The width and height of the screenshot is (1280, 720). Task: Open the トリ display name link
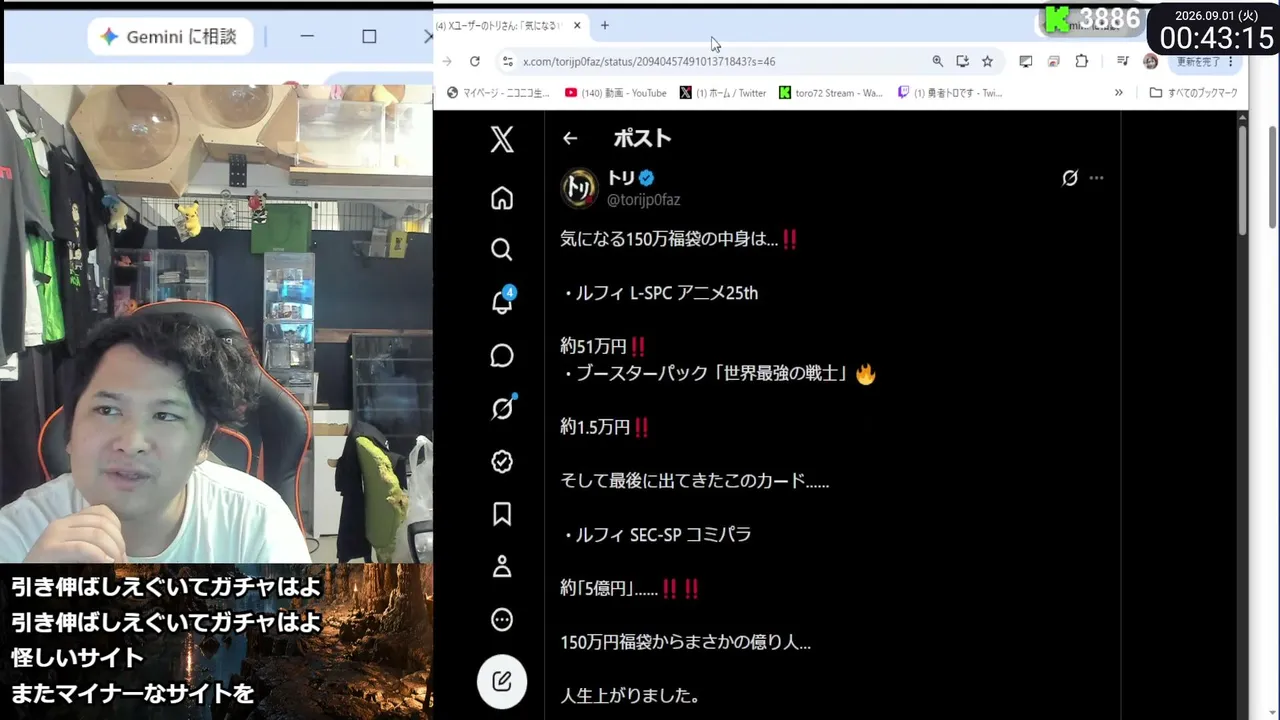point(622,178)
